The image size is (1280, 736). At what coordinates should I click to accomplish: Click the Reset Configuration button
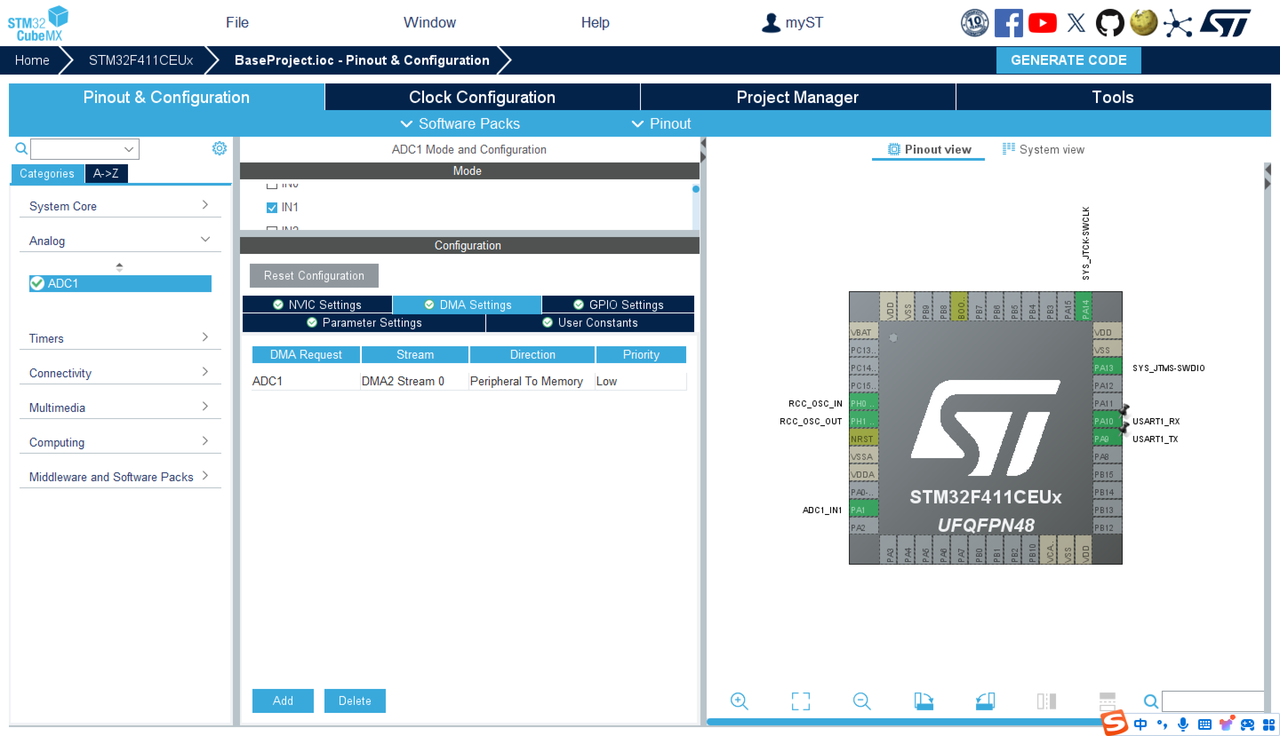[x=314, y=276]
